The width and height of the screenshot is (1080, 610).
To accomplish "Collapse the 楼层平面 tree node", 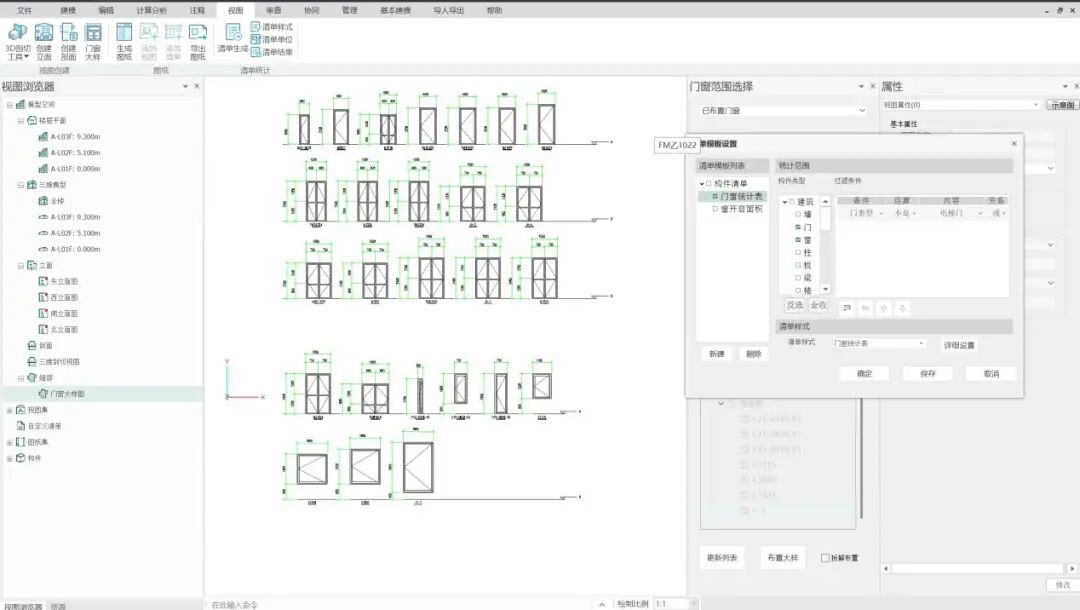I will pyautogui.click(x=21, y=120).
